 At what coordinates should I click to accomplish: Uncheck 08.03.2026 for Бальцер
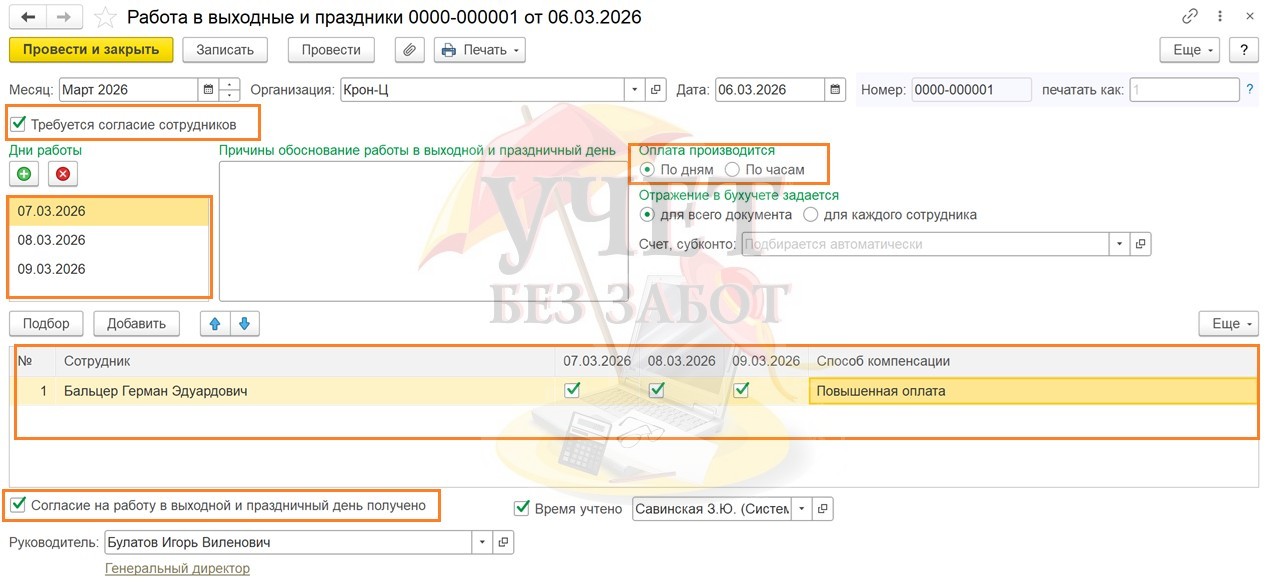pyautogui.click(x=656, y=391)
